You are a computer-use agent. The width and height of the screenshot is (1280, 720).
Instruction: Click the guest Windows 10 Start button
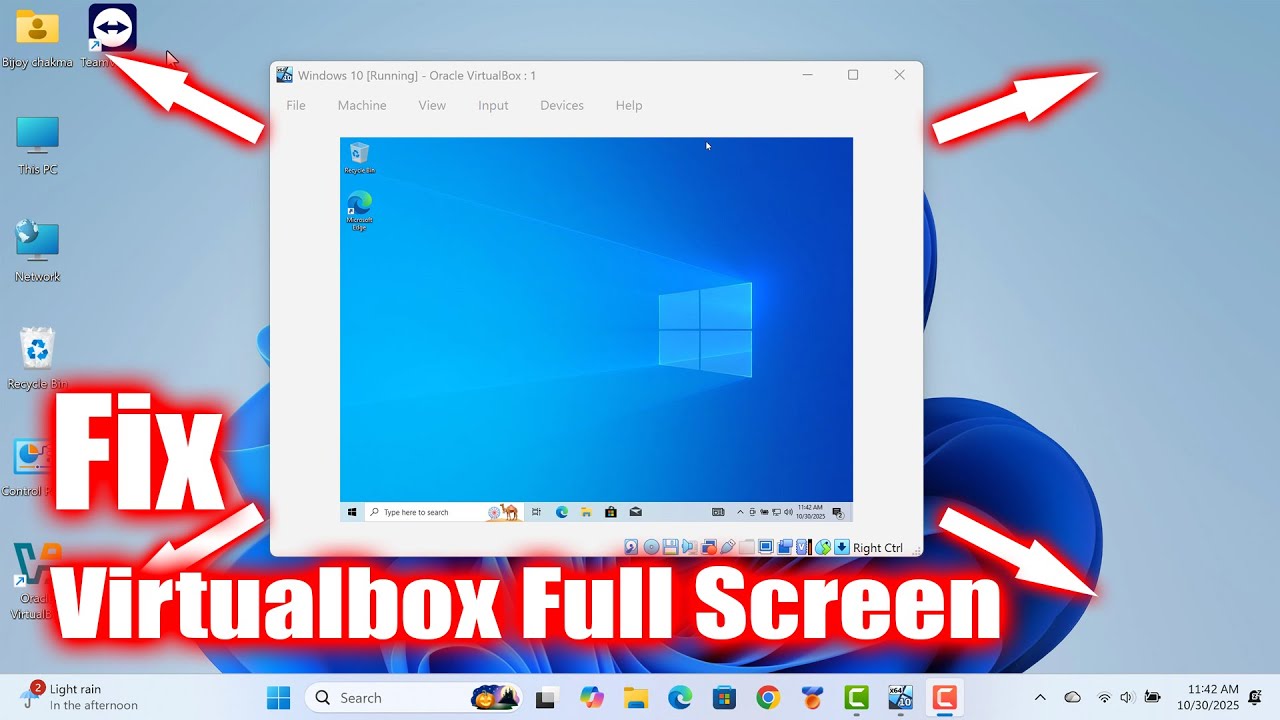352,512
